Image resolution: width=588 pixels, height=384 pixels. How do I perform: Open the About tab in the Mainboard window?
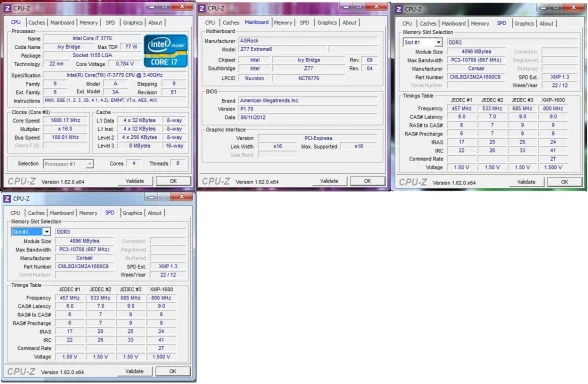coord(350,22)
